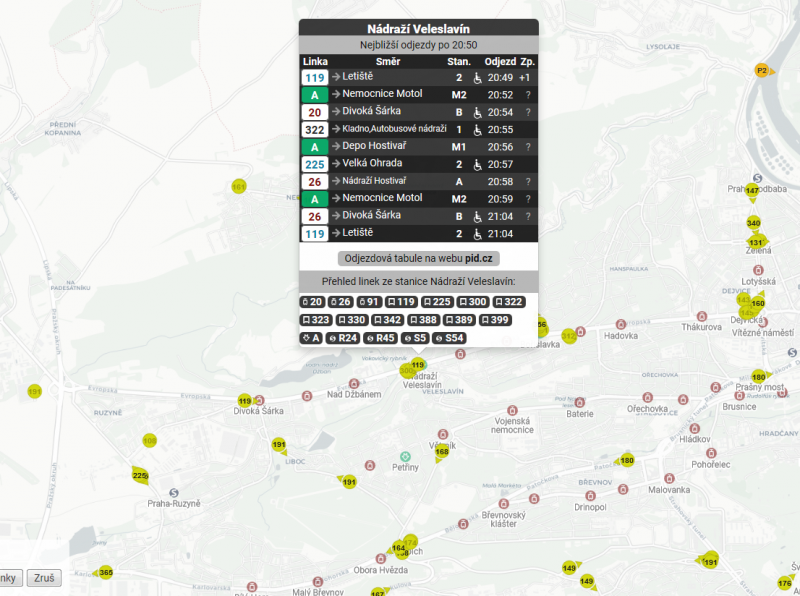Open bus line 323 badge
Screen dimensions: 800x596
316,320
